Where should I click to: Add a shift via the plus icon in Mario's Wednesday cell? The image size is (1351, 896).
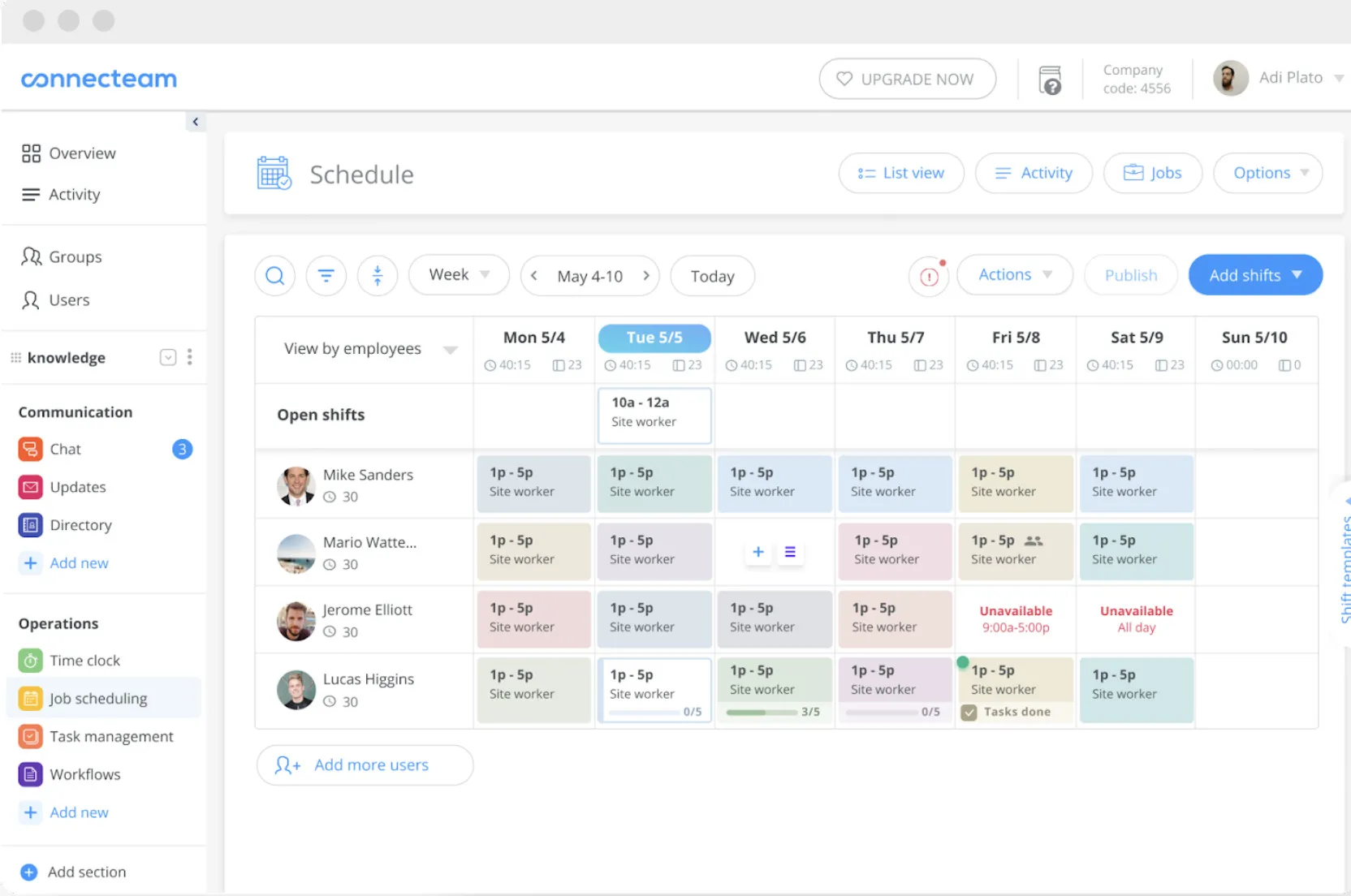pos(758,551)
